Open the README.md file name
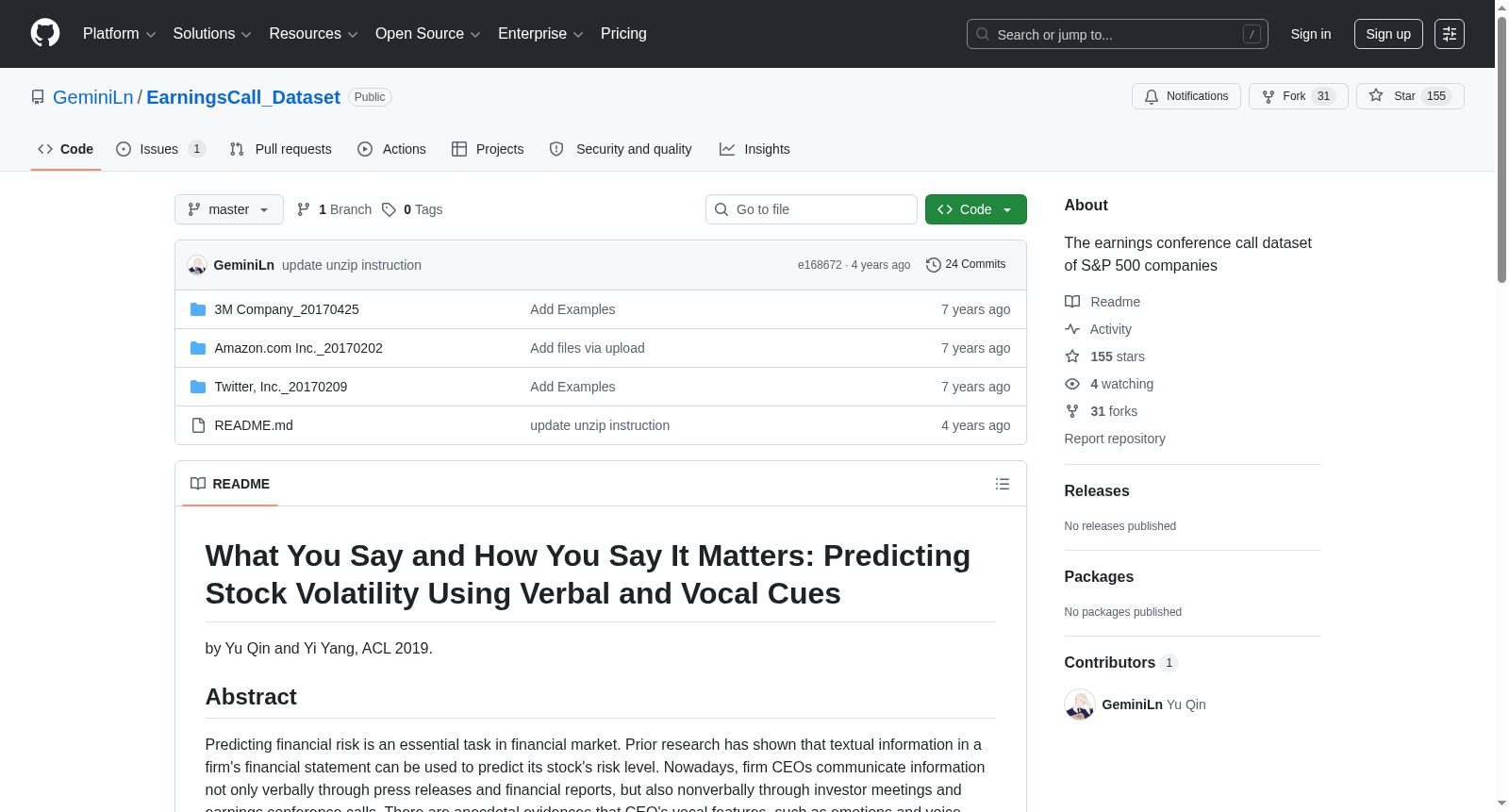1509x812 pixels. pos(254,425)
